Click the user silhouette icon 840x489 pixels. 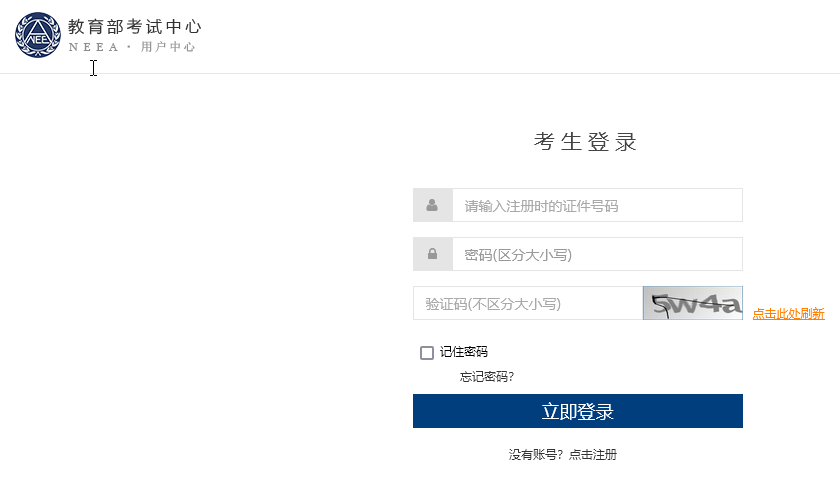tap(432, 205)
